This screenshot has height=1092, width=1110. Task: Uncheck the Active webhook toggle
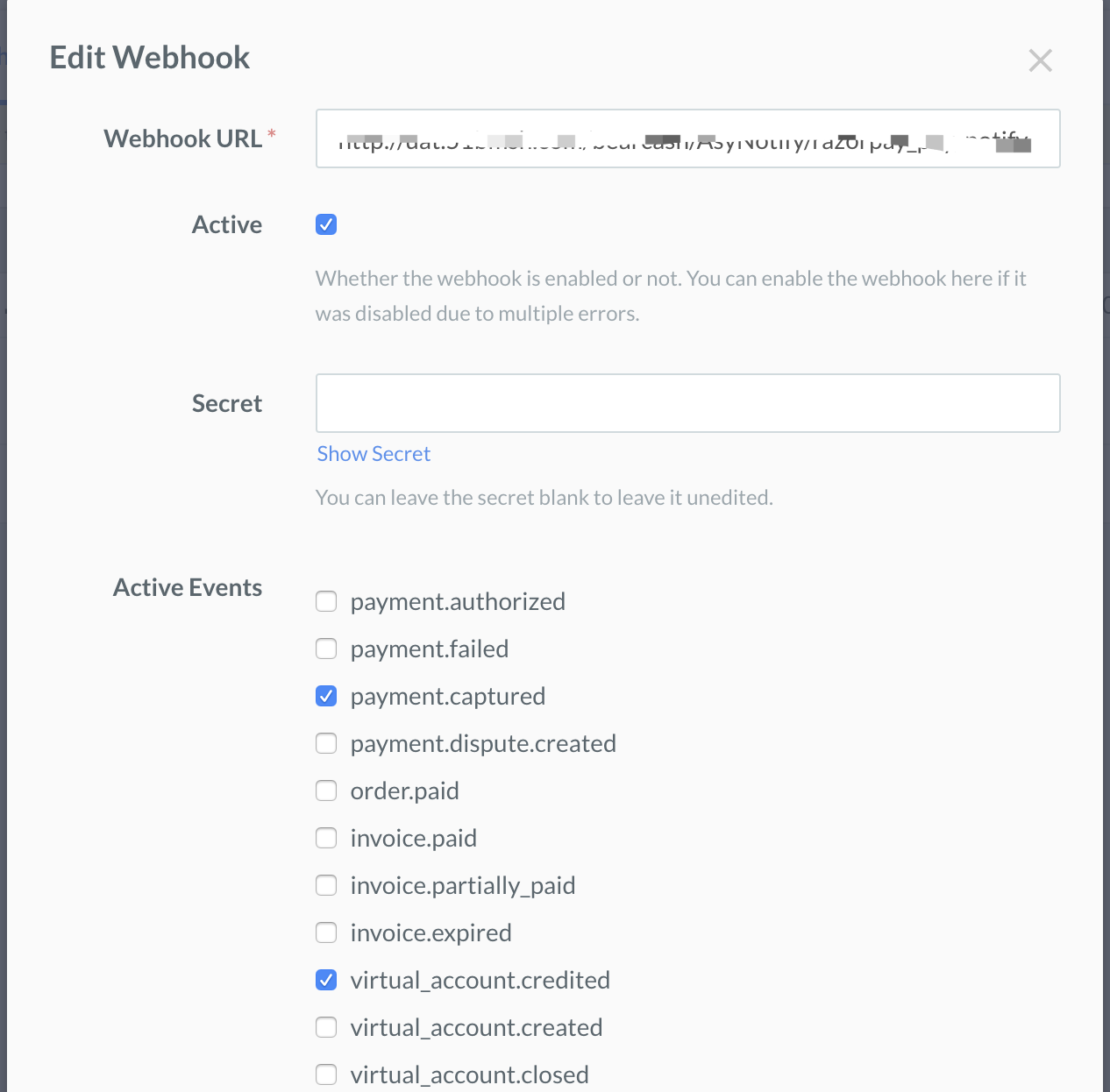click(x=325, y=224)
